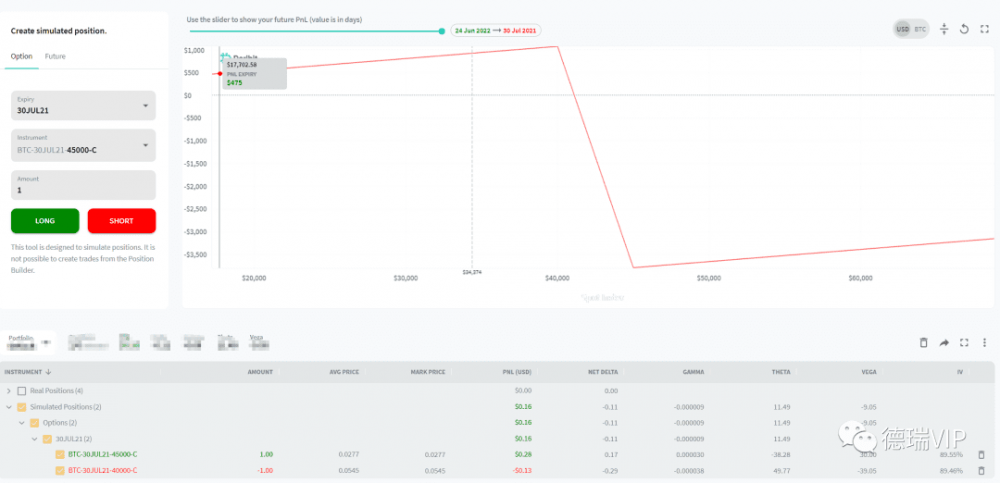
Task: Click the vertical center-align chart icon
Action: [x=944, y=29]
